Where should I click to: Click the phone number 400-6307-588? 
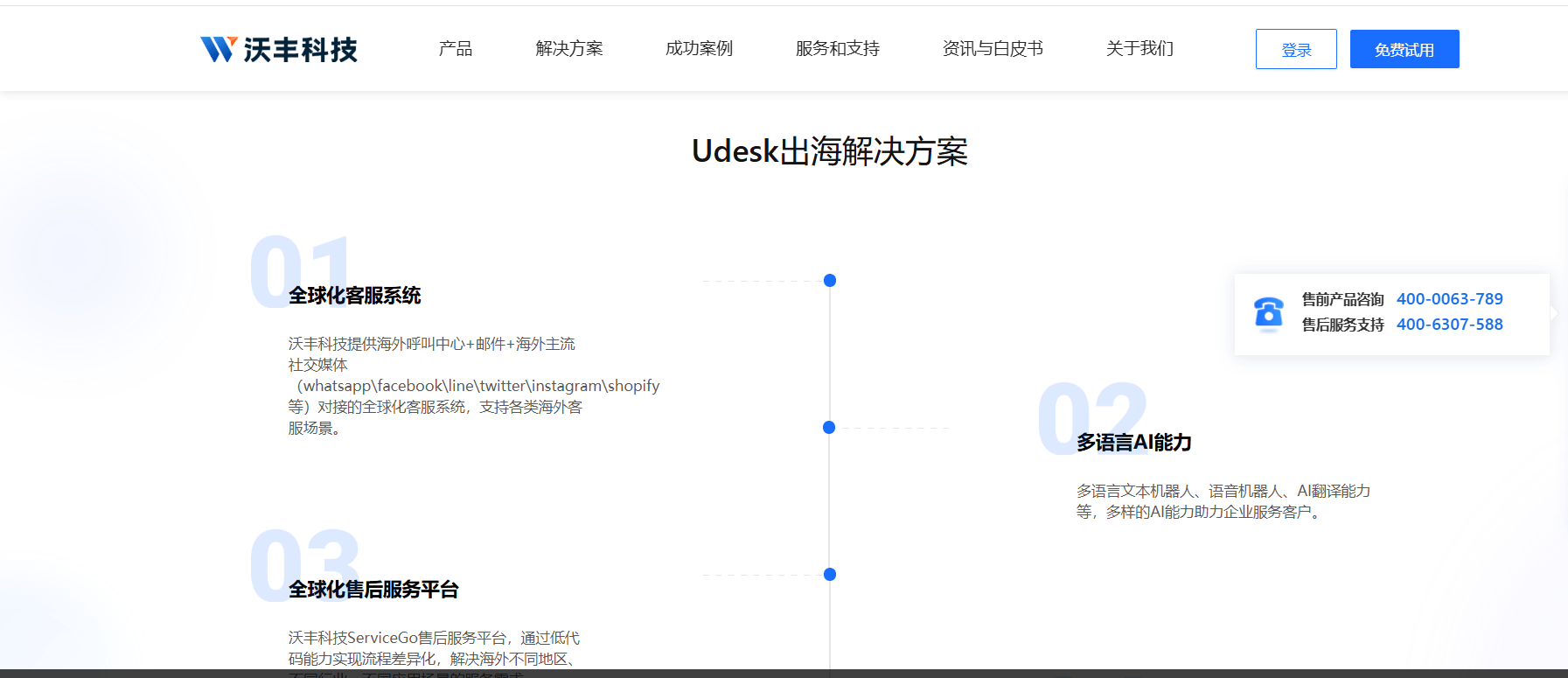coord(1450,325)
